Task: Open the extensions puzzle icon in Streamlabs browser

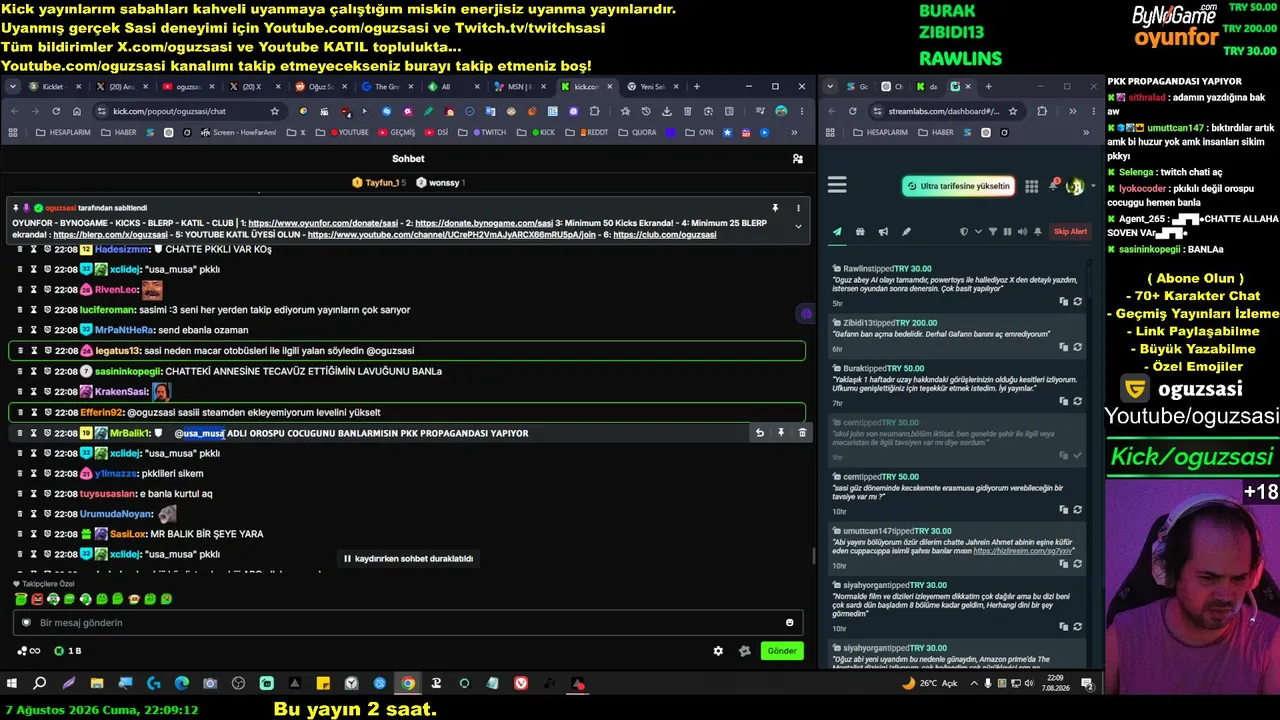Action: (x=1042, y=111)
